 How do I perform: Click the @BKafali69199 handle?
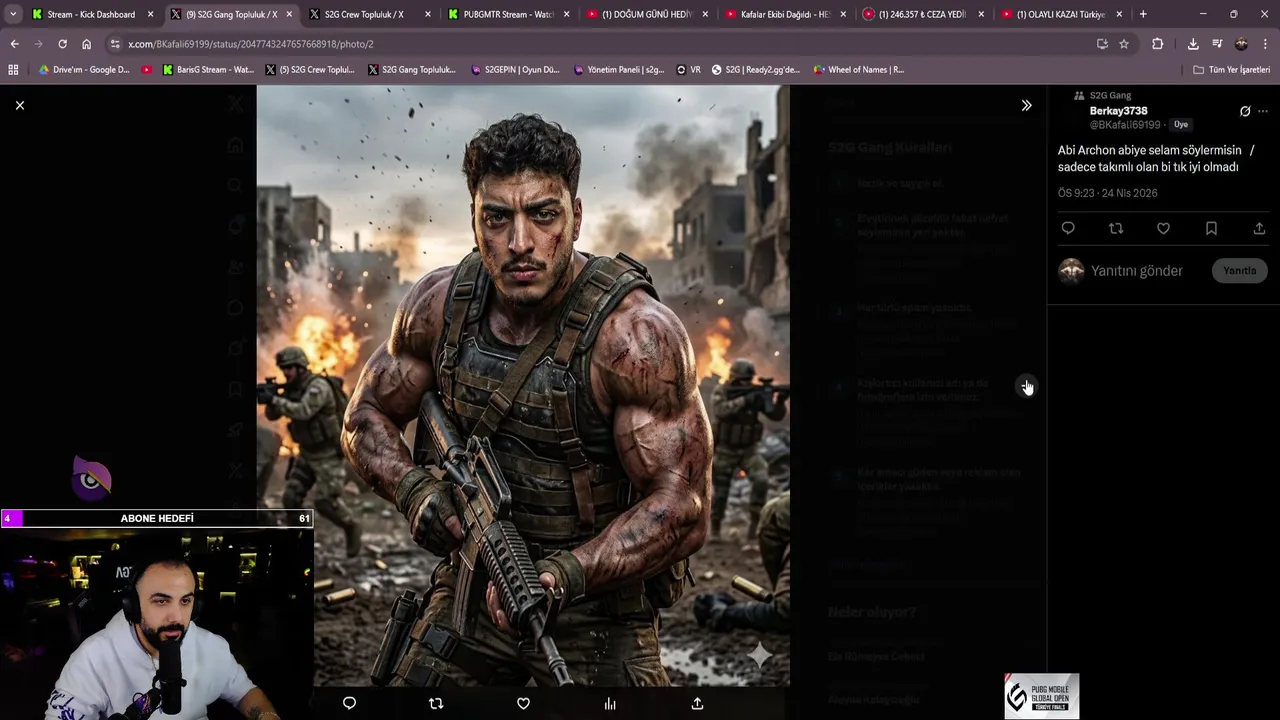pos(1124,125)
